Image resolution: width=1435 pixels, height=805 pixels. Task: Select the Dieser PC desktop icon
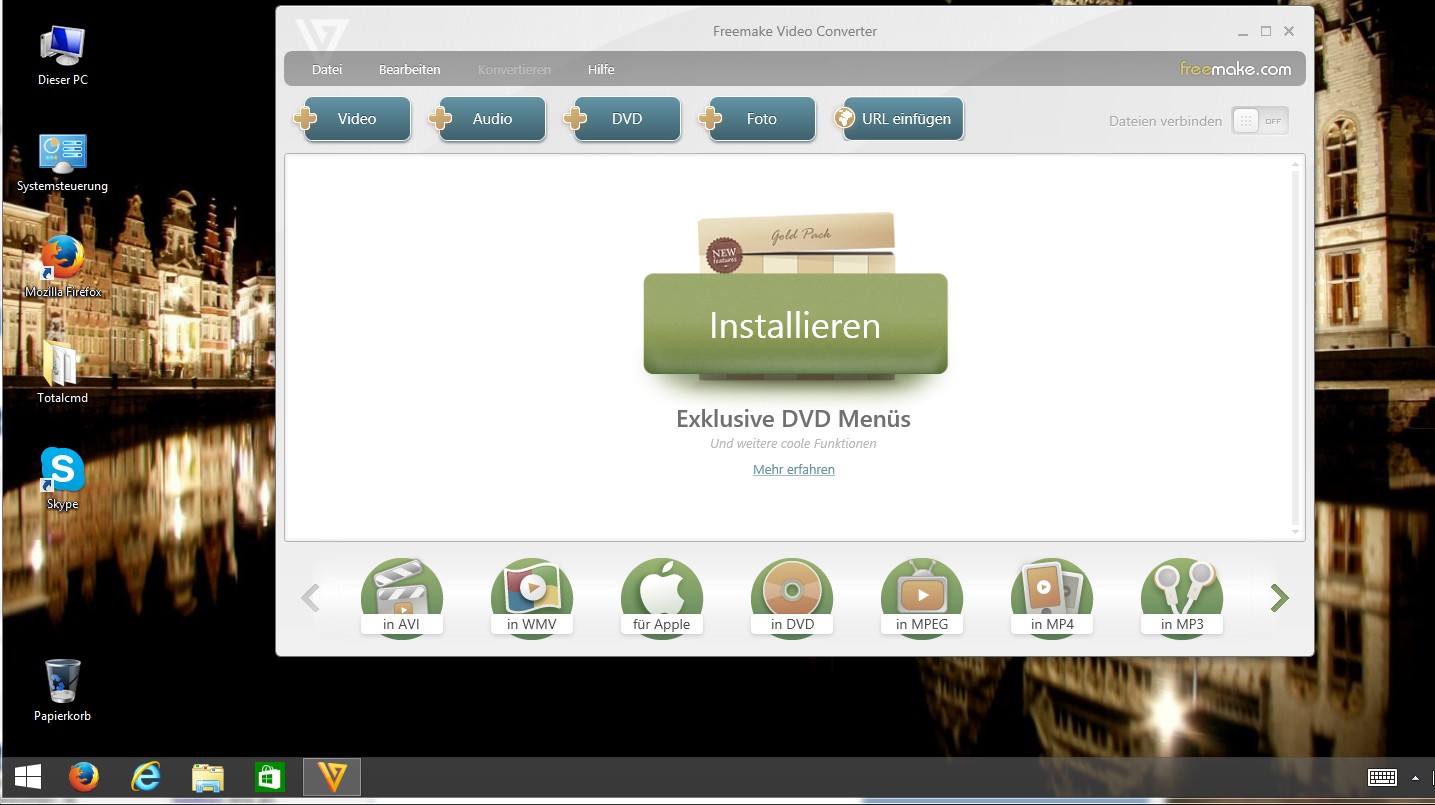pyautogui.click(x=62, y=54)
